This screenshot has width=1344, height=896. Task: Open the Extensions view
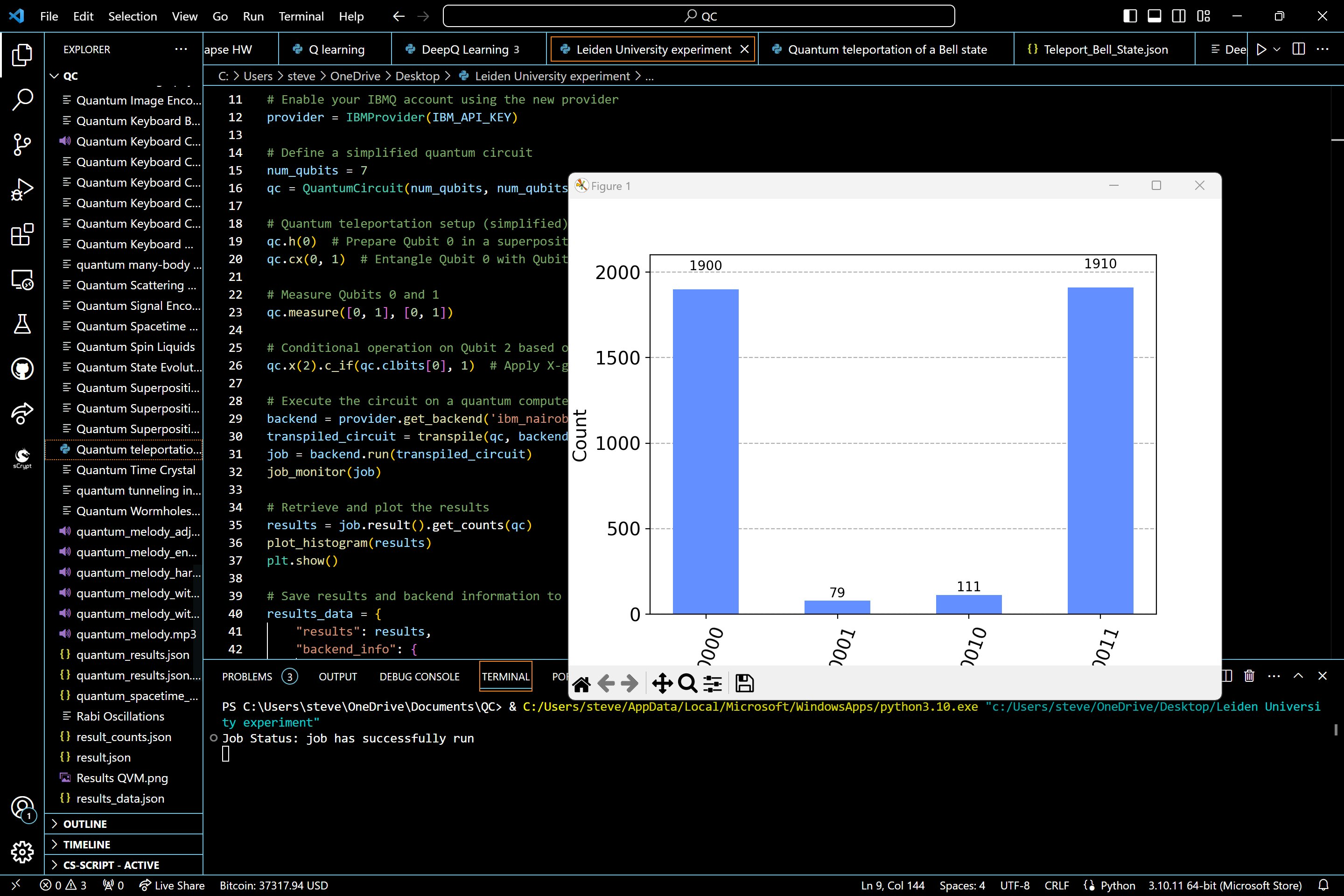pyautogui.click(x=22, y=234)
